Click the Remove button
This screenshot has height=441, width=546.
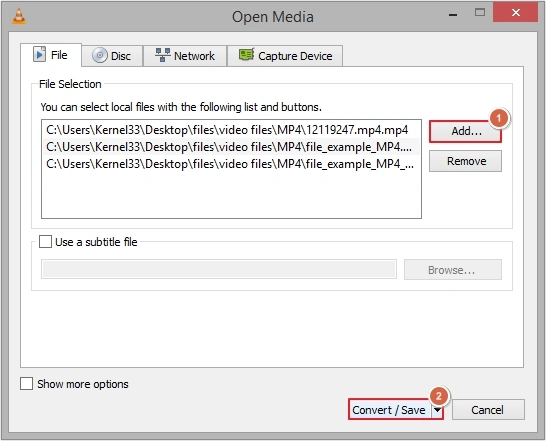pyautogui.click(x=465, y=161)
